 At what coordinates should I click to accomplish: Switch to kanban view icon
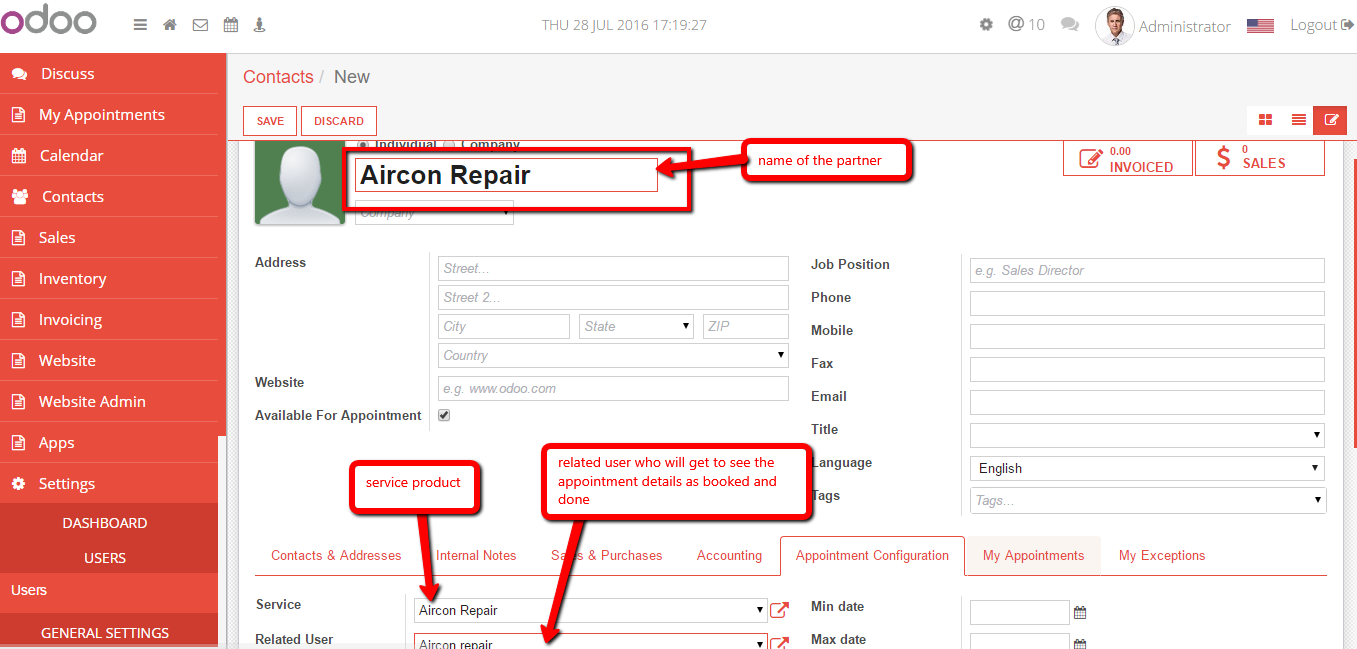(1265, 120)
